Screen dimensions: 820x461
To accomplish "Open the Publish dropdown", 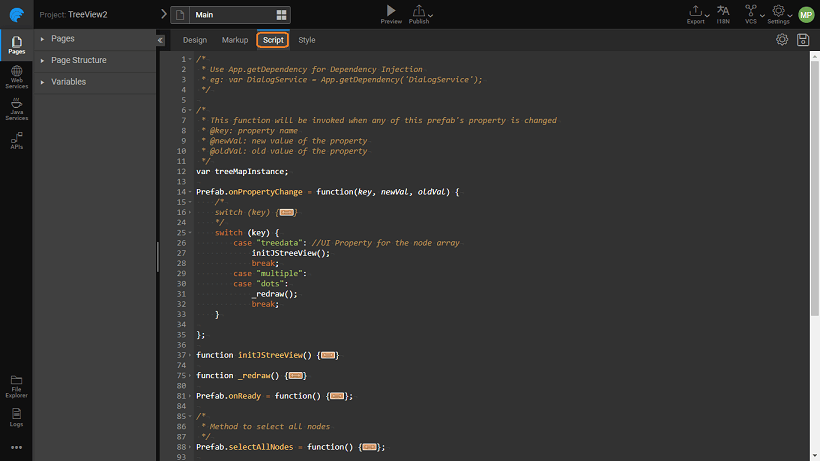I will tap(421, 13).
